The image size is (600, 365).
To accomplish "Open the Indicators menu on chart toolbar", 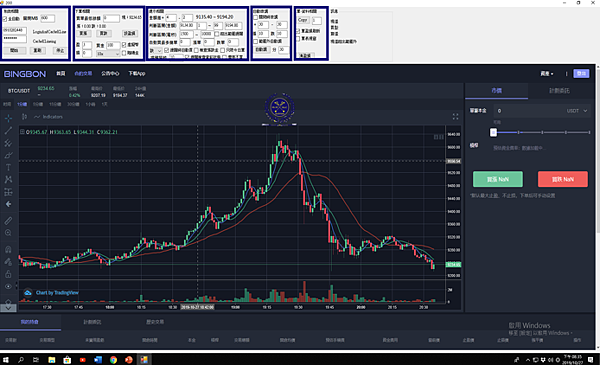I will (x=49, y=117).
